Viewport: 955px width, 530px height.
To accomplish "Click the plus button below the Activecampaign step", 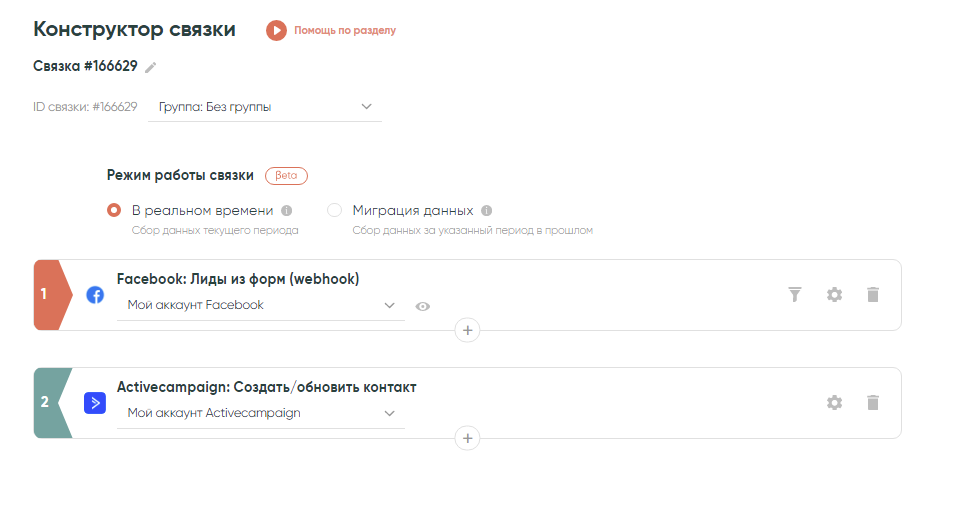I will pyautogui.click(x=467, y=438).
